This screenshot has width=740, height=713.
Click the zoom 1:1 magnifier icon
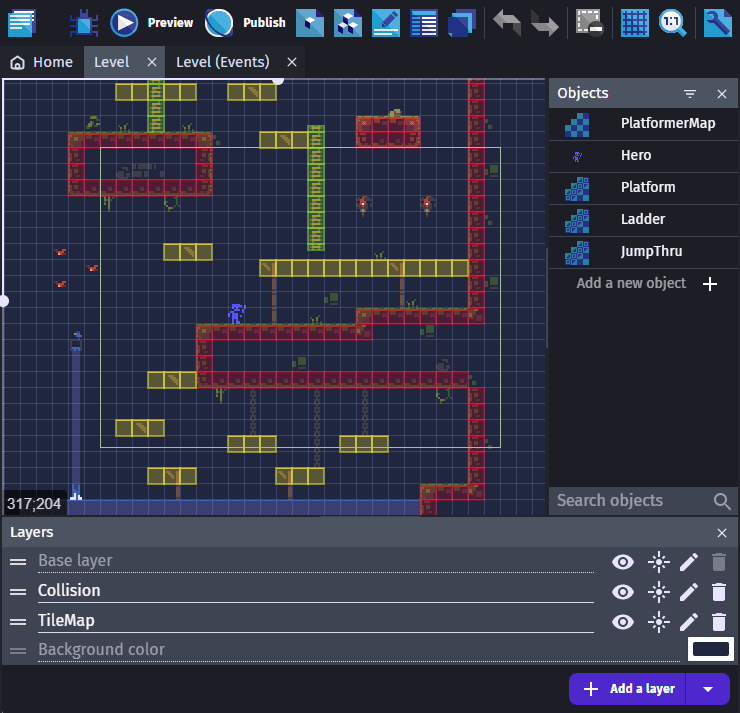(673, 22)
